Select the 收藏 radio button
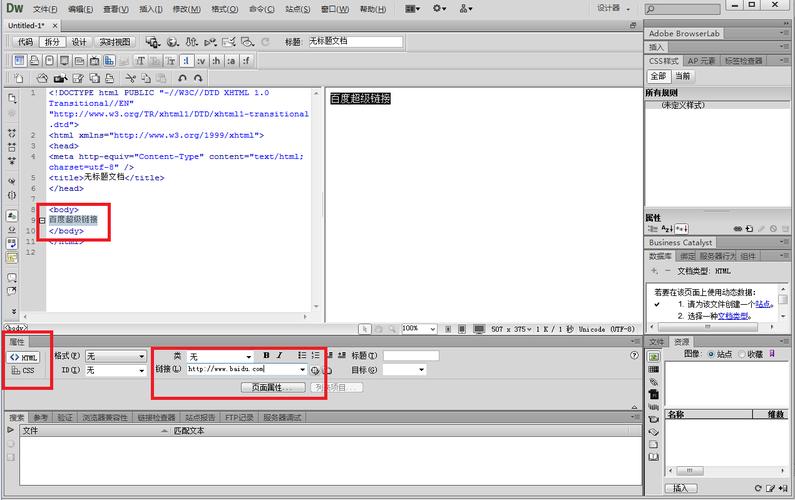The image size is (795, 500). pos(746,354)
